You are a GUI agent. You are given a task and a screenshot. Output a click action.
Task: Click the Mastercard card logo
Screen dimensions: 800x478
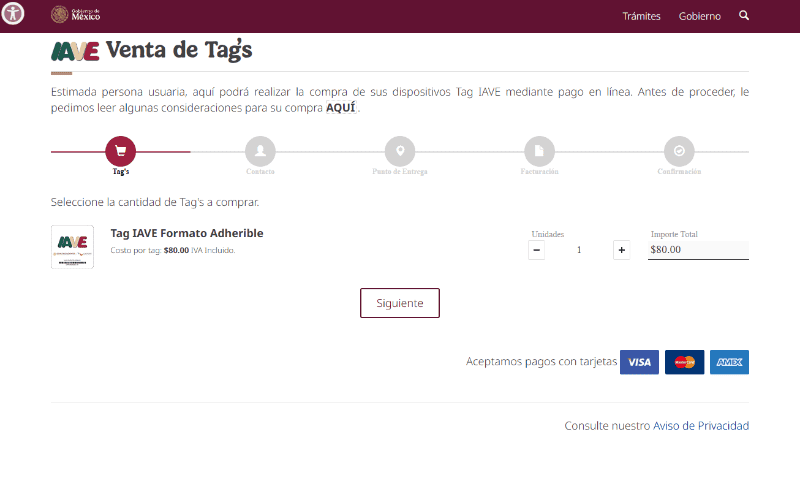point(684,362)
